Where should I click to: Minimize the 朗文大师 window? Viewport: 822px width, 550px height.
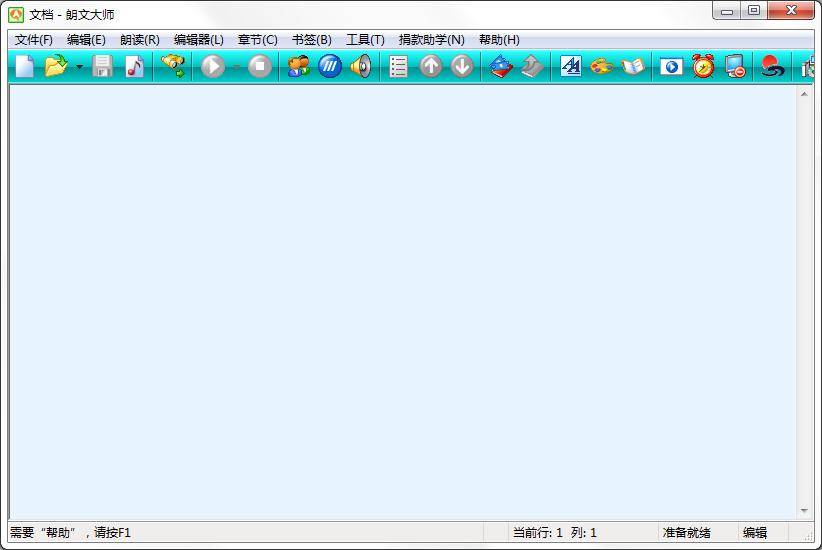point(727,11)
